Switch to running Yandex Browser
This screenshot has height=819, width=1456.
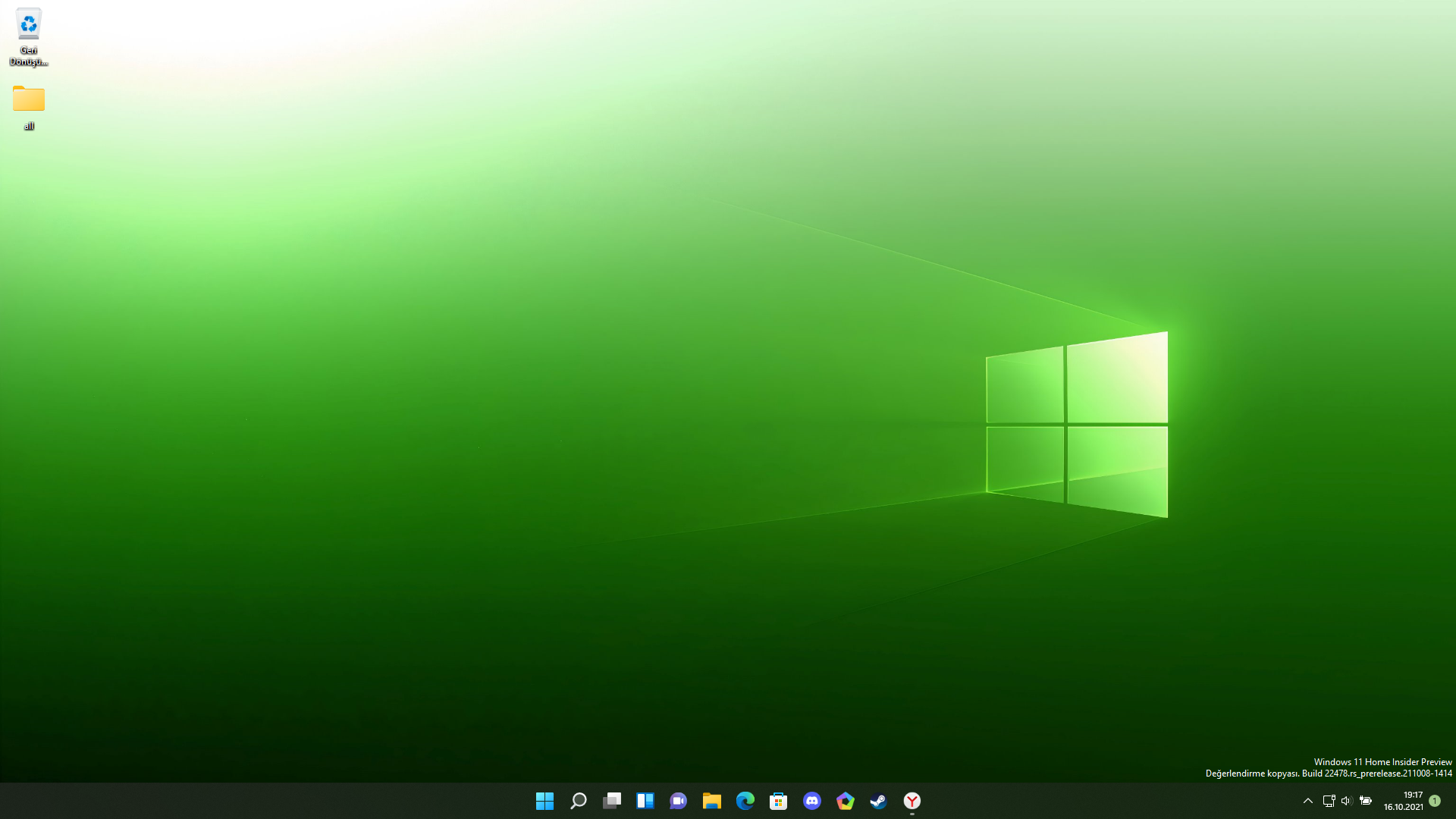(x=912, y=801)
